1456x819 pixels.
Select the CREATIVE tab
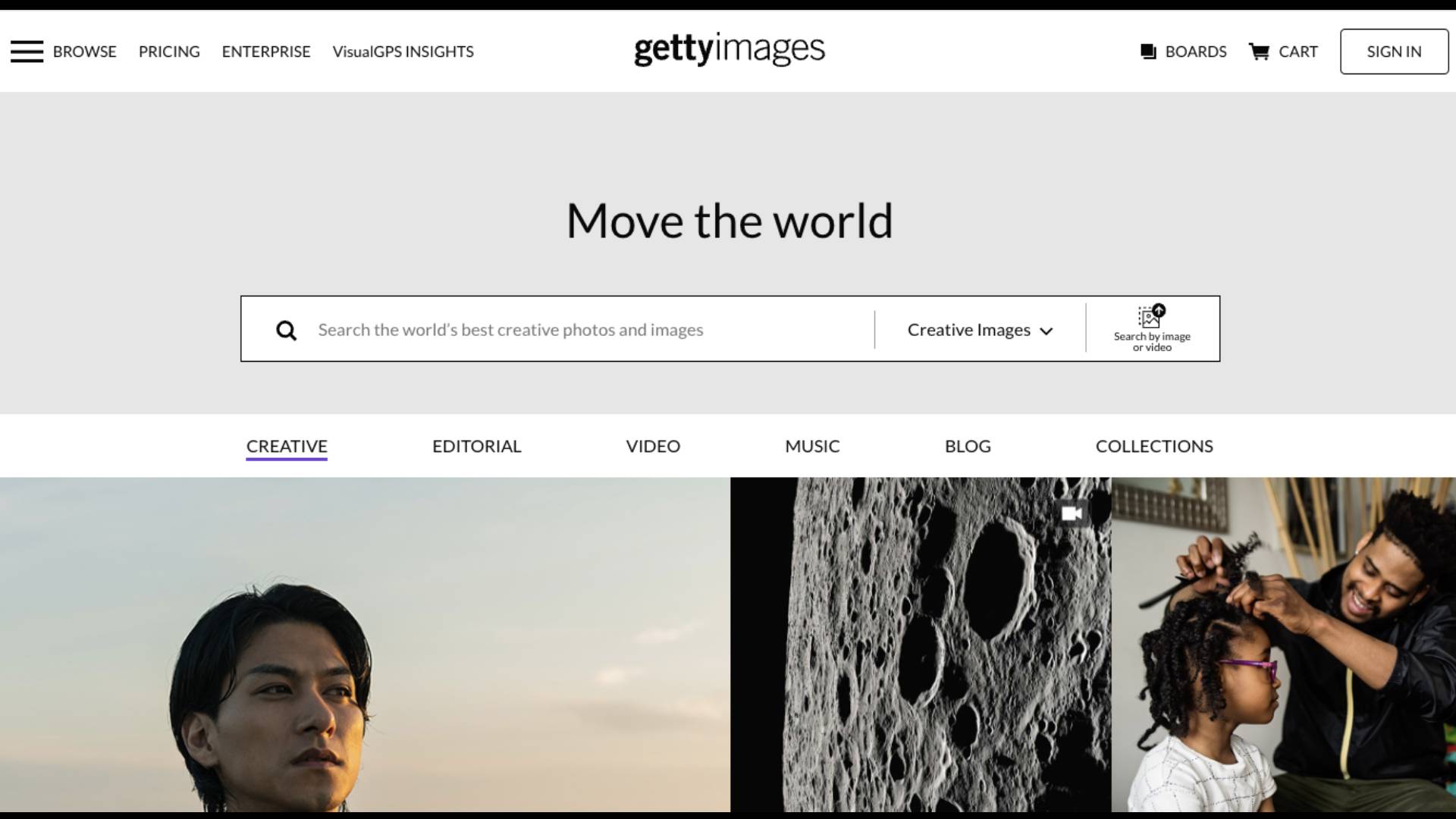pyautogui.click(x=287, y=446)
